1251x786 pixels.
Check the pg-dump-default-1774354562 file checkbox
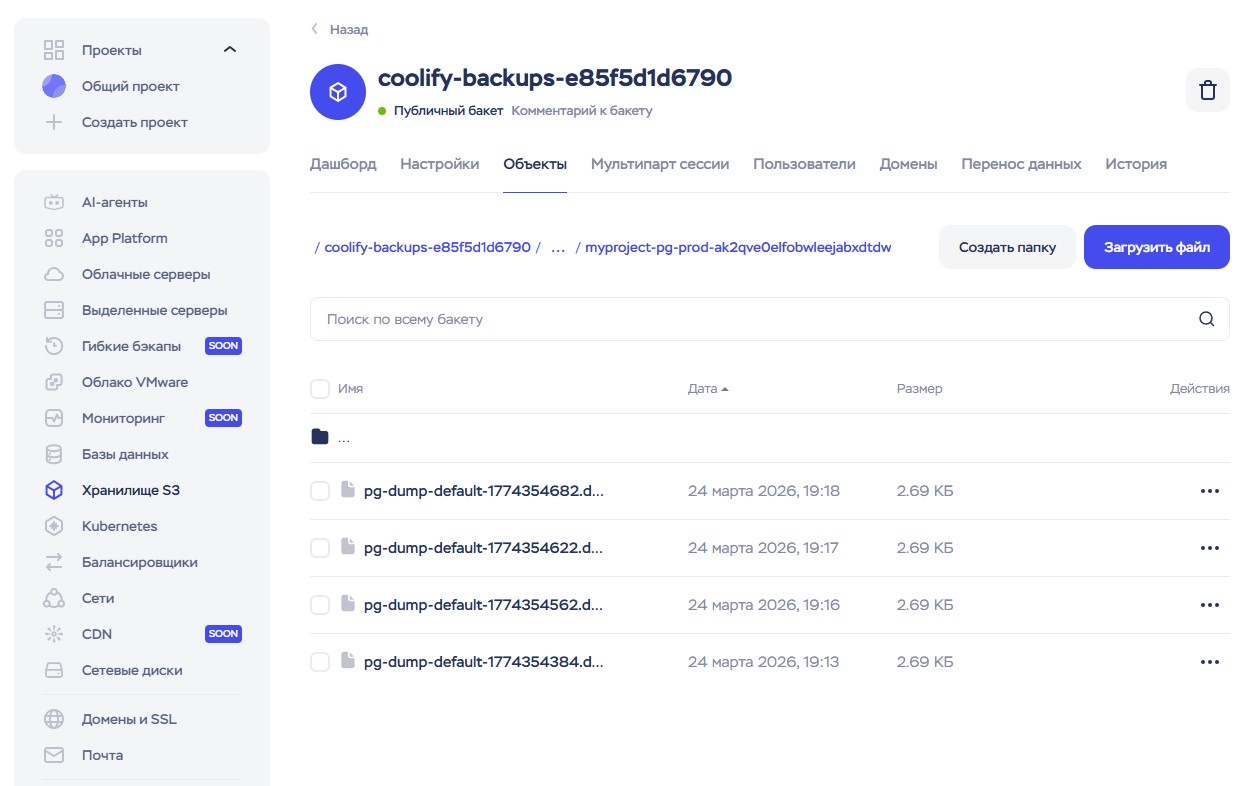pyautogui.click(x=320, y=605)
